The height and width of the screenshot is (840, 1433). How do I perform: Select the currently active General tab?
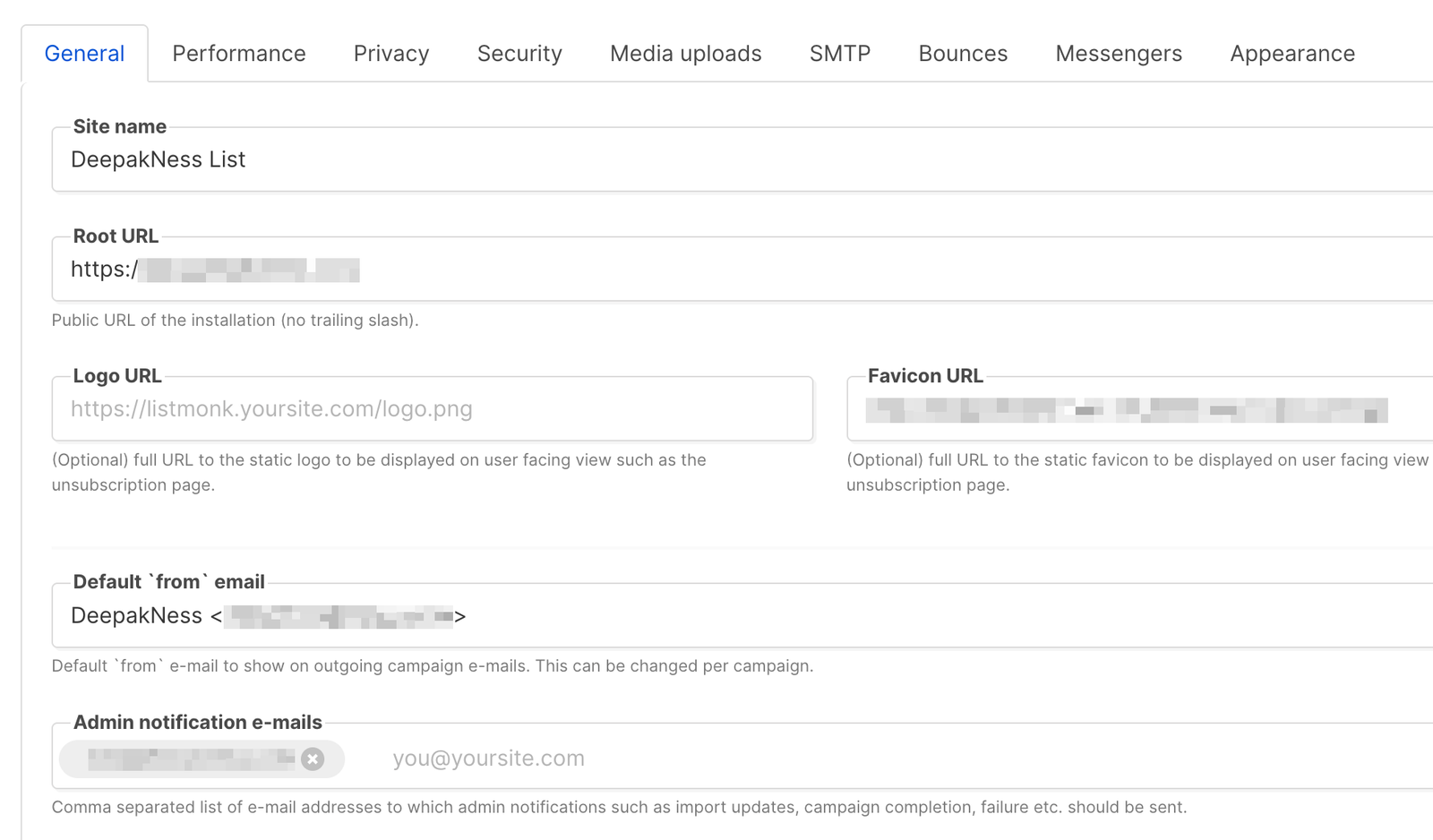(84, 54)
